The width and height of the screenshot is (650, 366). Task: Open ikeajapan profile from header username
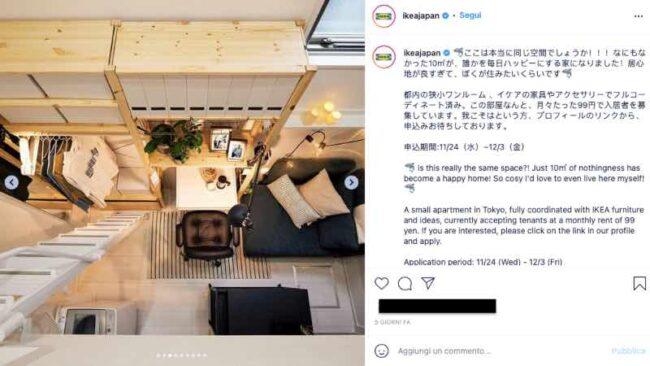coord(421,16)
